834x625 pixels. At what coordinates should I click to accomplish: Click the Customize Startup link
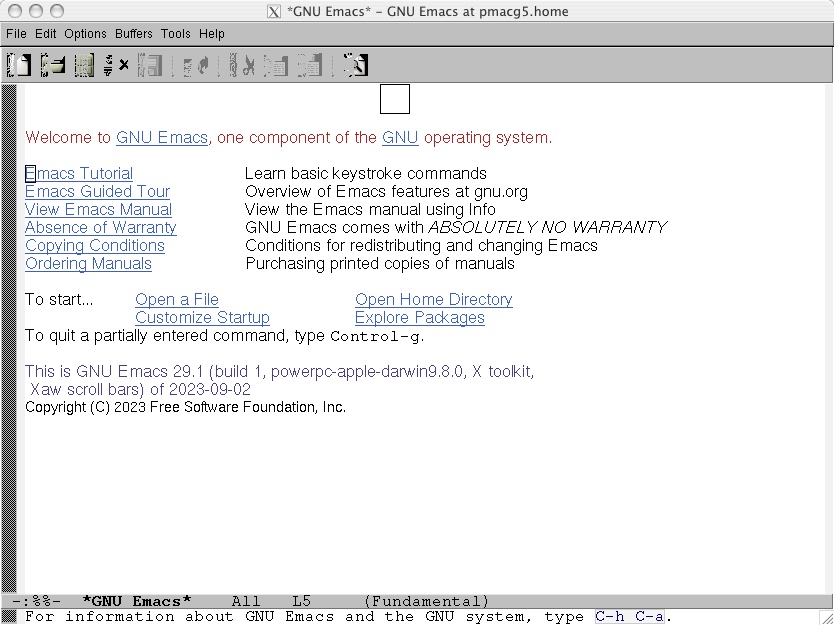tap(202, 318)
